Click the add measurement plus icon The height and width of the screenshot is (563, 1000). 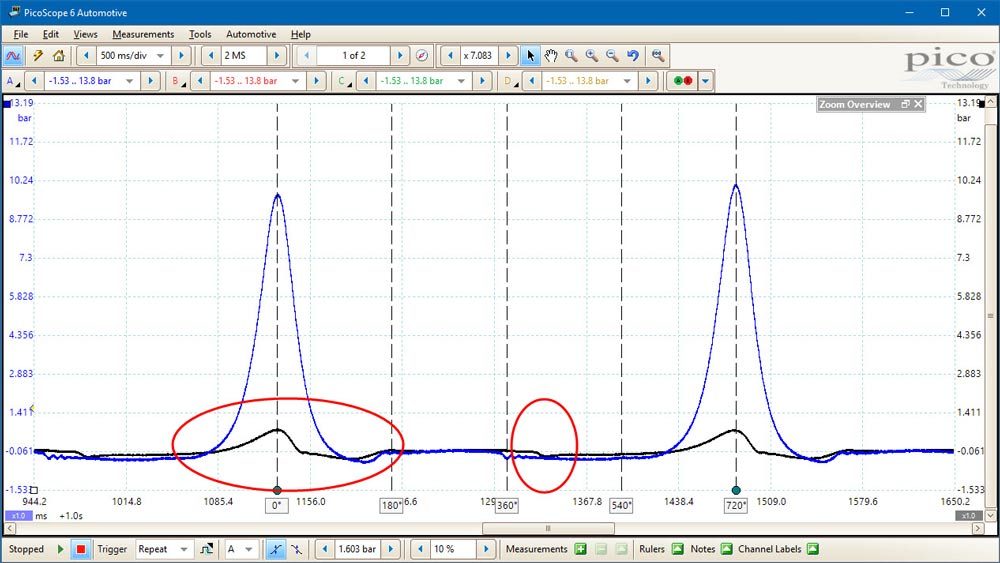click(580, 549)
